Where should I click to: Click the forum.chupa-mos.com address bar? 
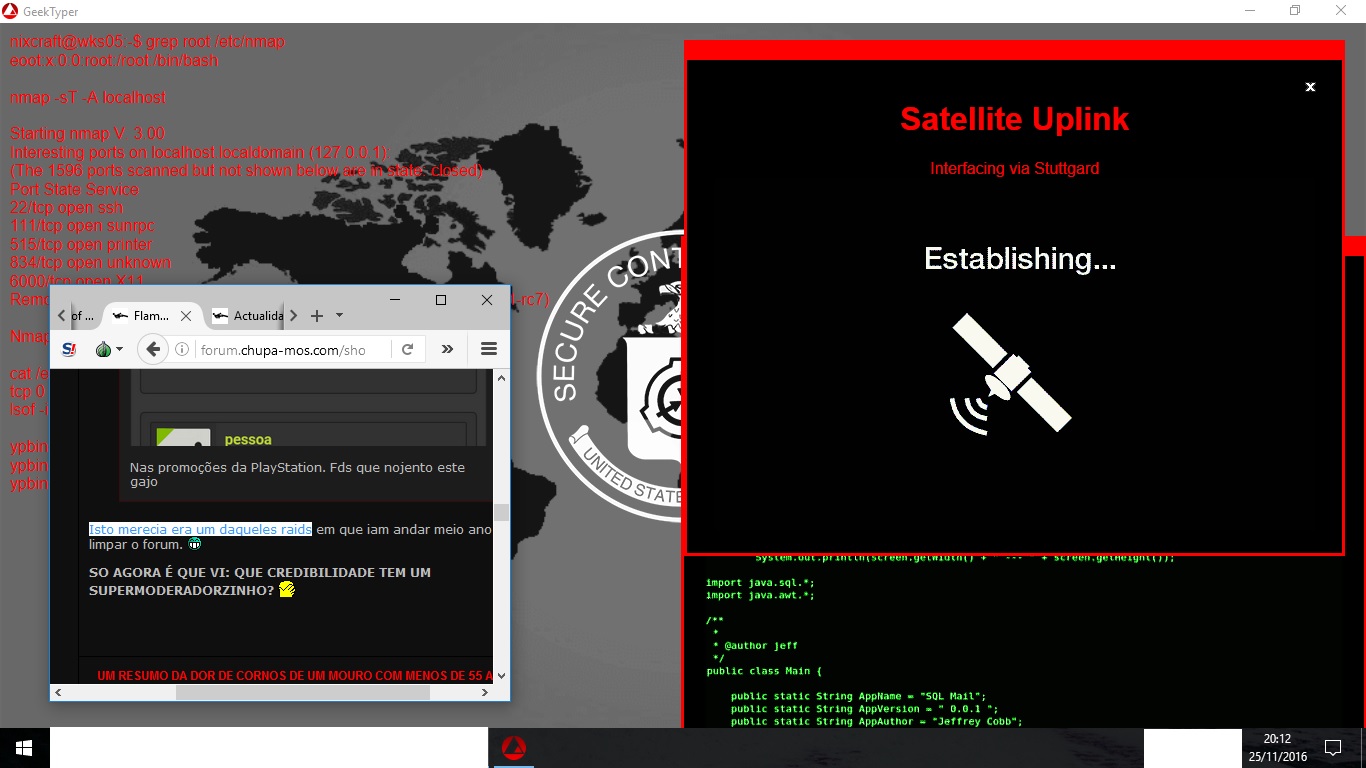coord(283,350)
